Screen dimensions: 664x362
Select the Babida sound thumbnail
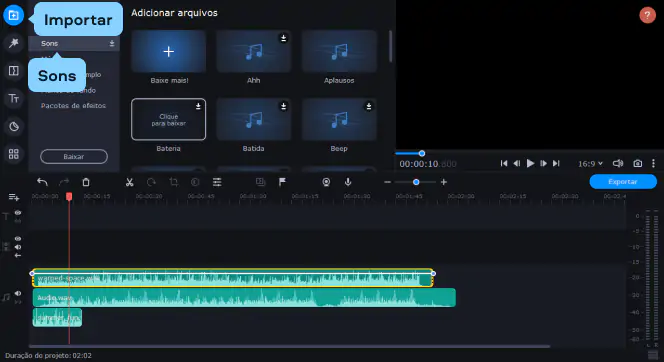[254, 119]
